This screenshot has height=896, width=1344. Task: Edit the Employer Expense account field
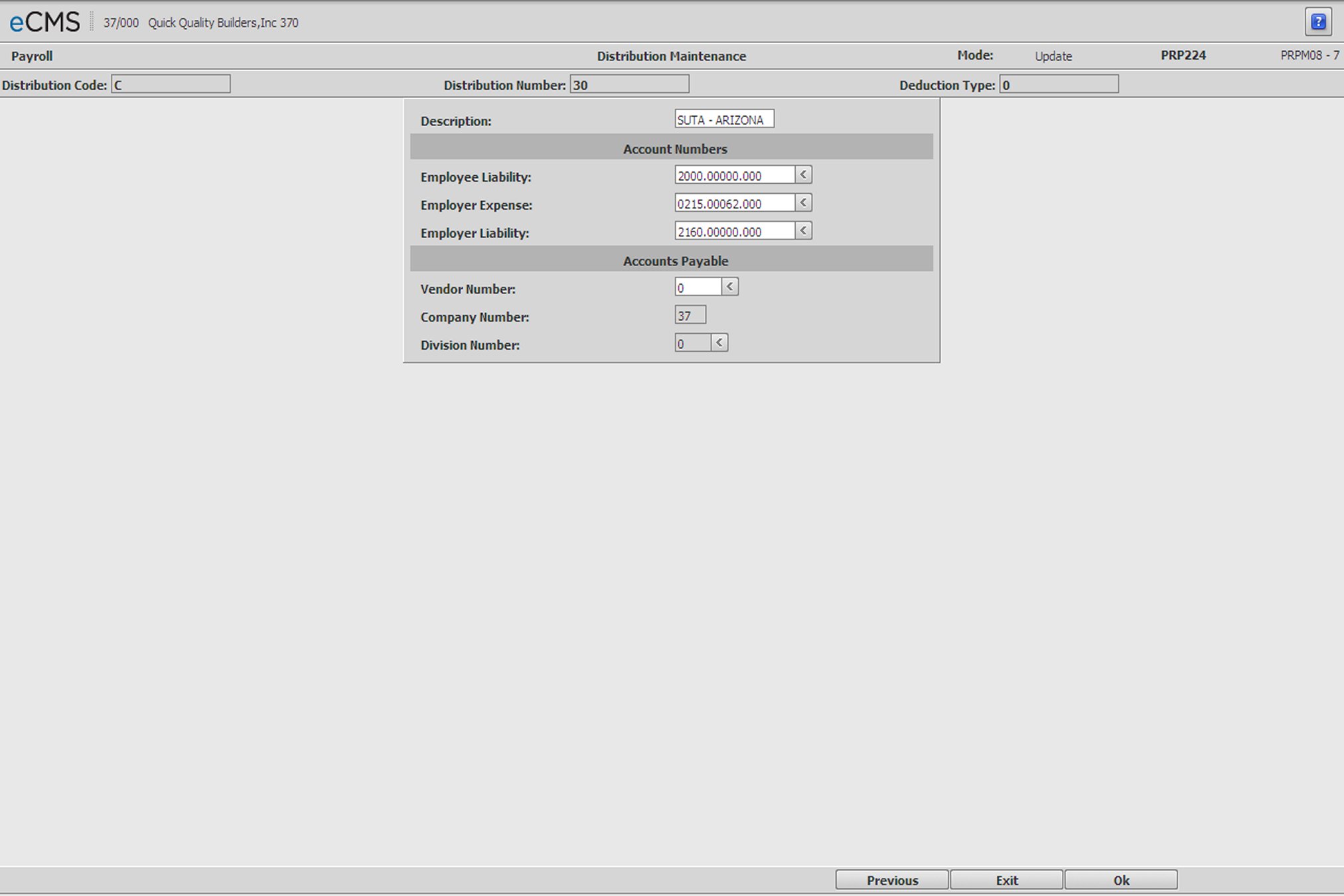tap(735, 203)
